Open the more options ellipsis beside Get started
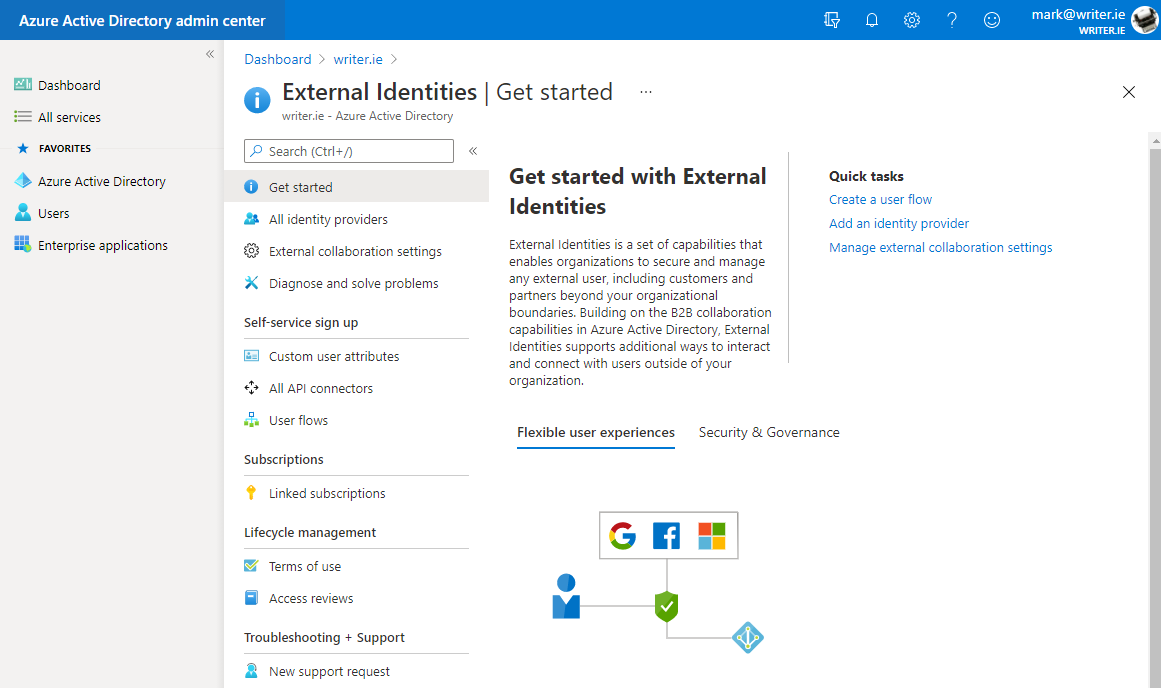The image size is (1161, 688). [x=646, y=92]
